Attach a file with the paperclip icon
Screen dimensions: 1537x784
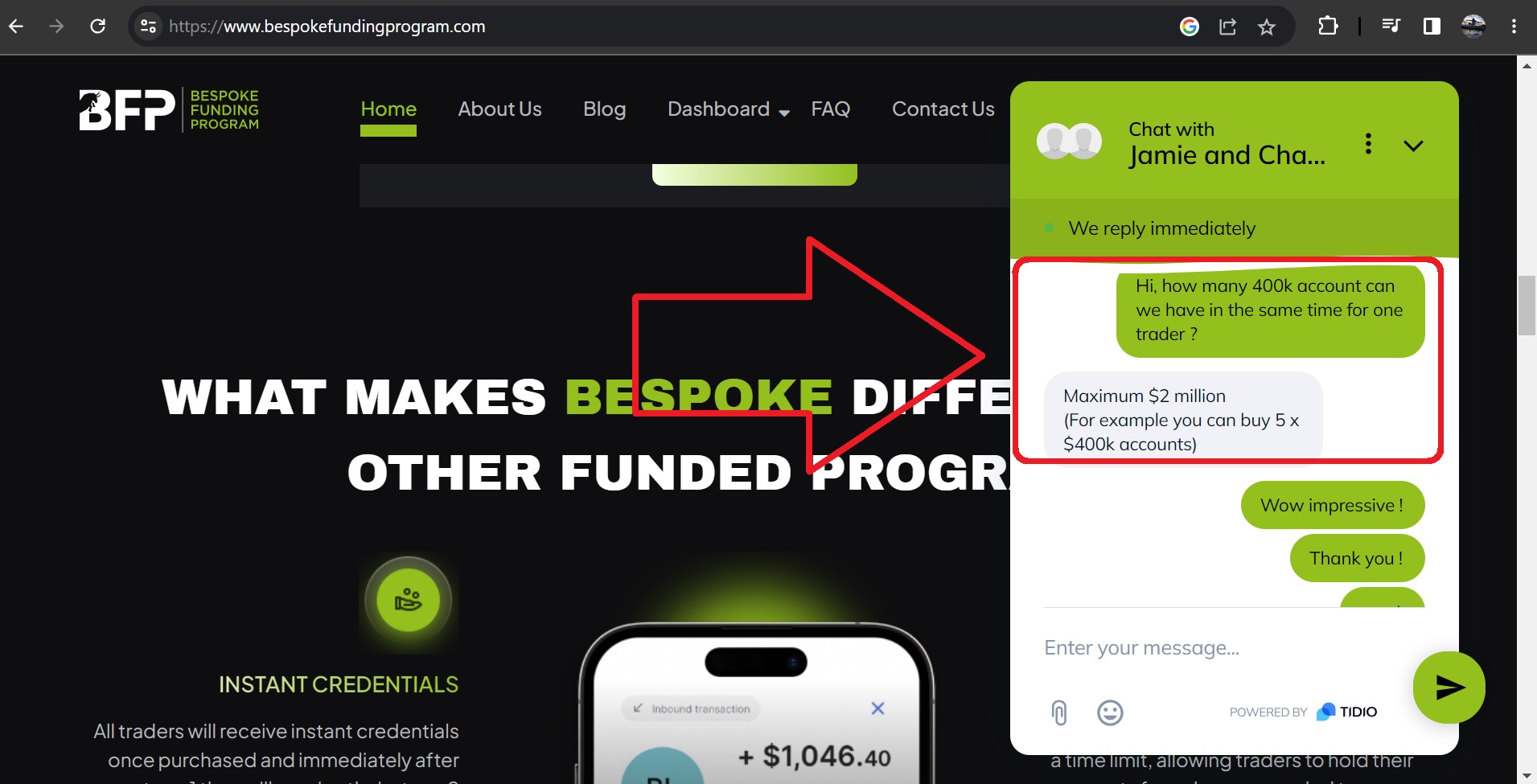click(1059, 712)
